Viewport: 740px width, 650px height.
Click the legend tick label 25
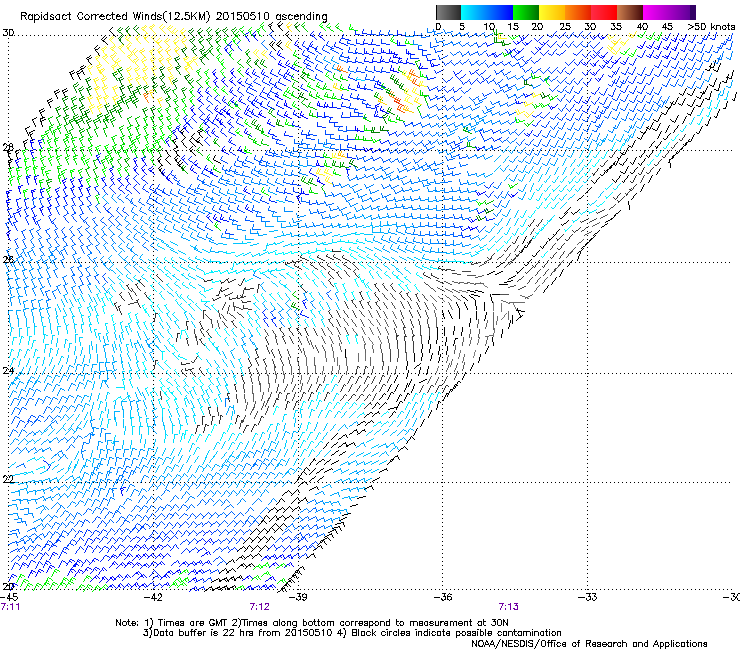[564, 26]
